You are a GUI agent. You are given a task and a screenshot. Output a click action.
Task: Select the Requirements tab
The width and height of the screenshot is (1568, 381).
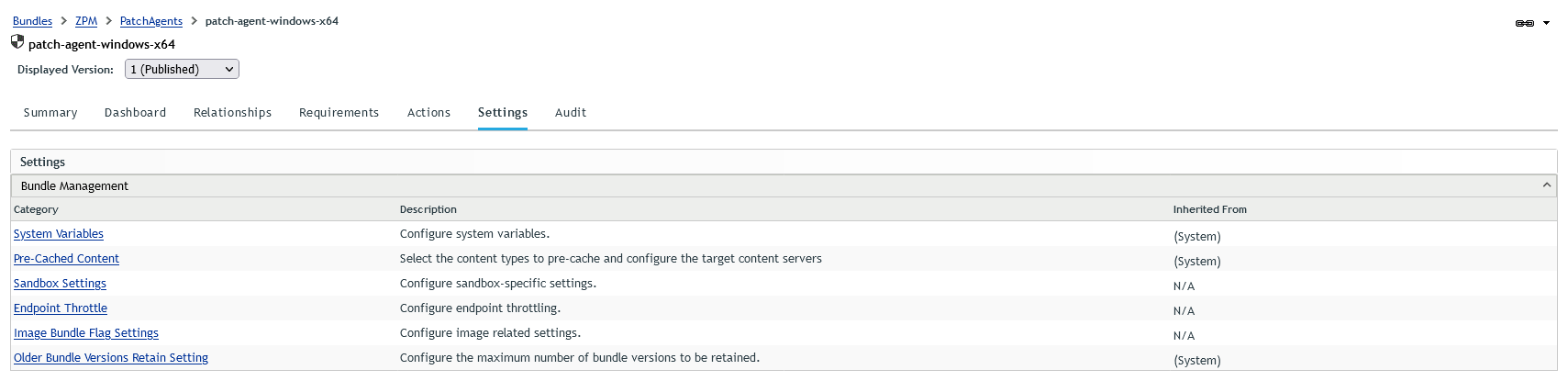(339, 113)
